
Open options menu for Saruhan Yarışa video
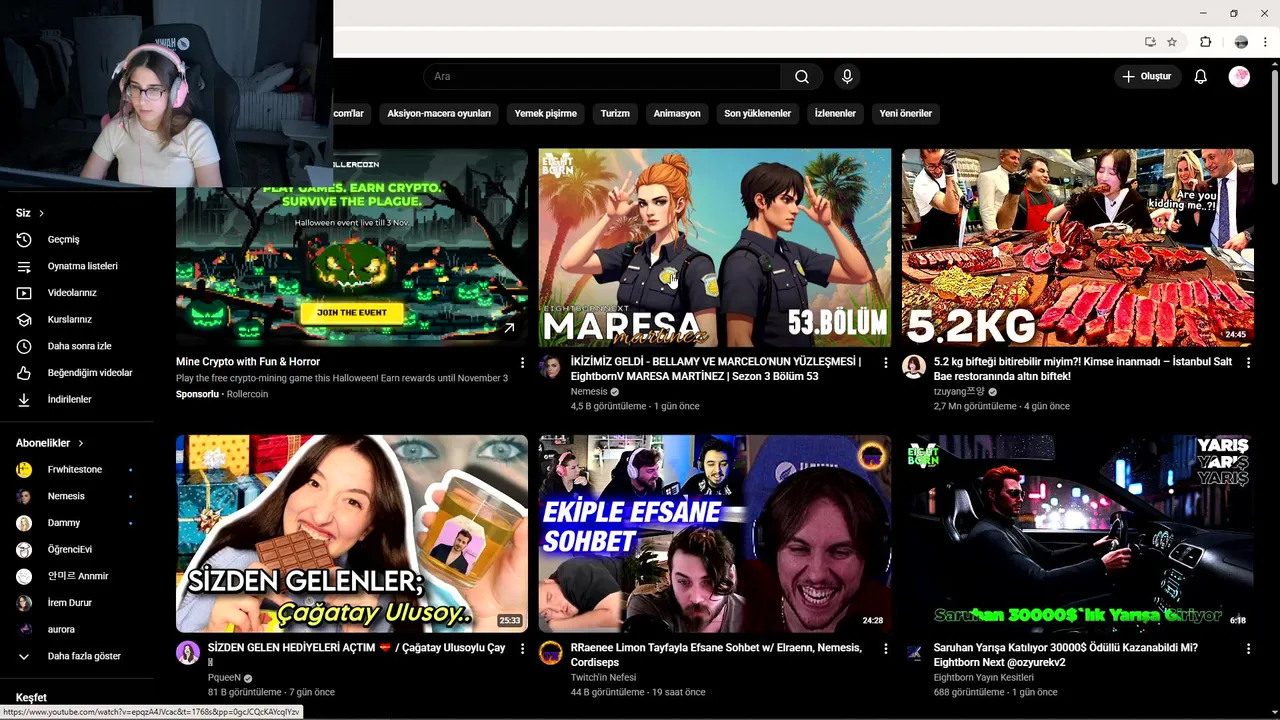point(1248,649)
